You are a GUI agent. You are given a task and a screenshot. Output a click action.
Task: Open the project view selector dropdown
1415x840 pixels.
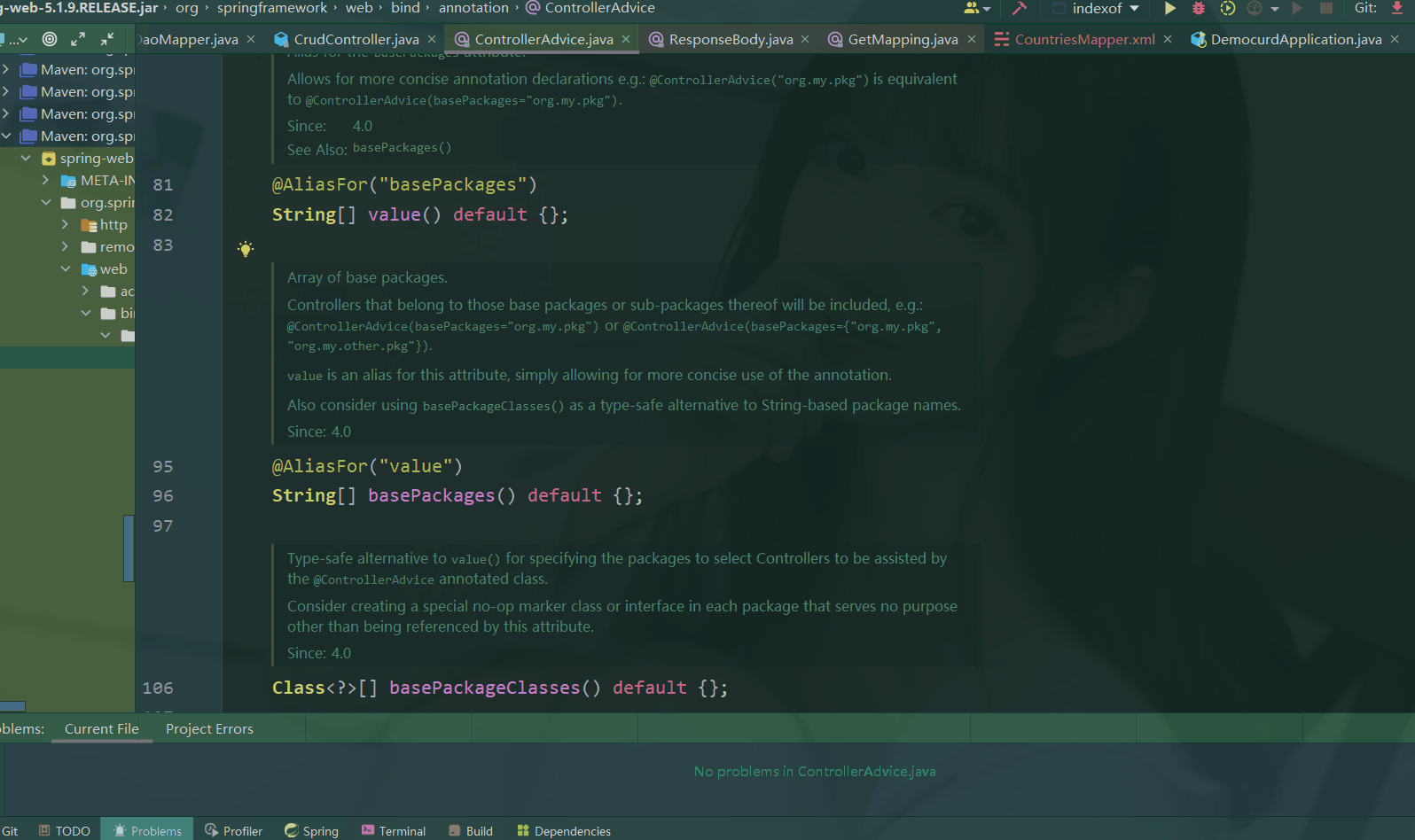pos(16,39)
